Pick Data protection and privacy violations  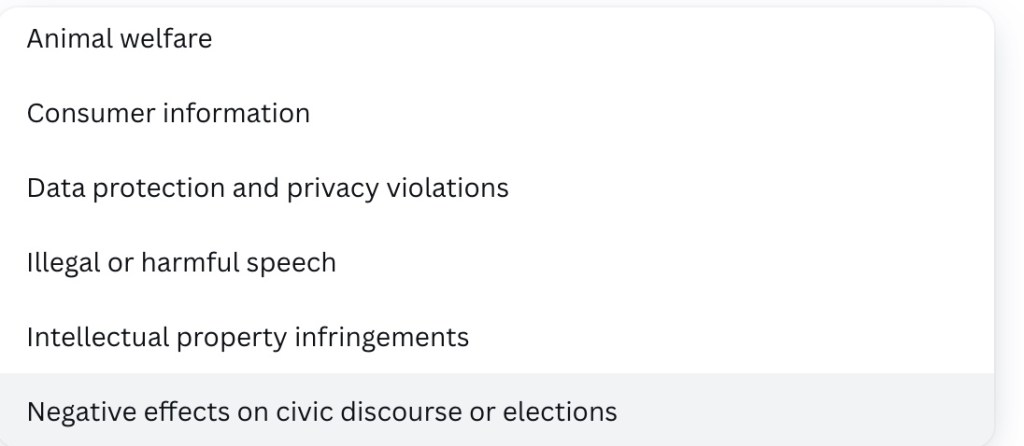268,188
